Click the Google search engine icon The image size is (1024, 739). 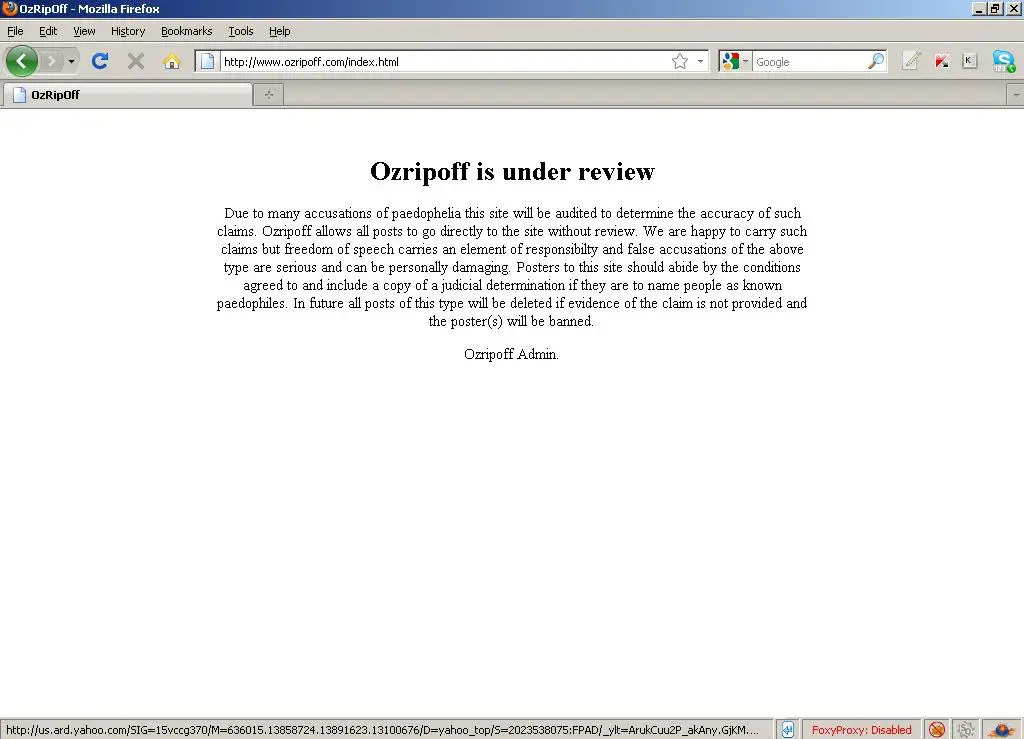click(731, 61)
